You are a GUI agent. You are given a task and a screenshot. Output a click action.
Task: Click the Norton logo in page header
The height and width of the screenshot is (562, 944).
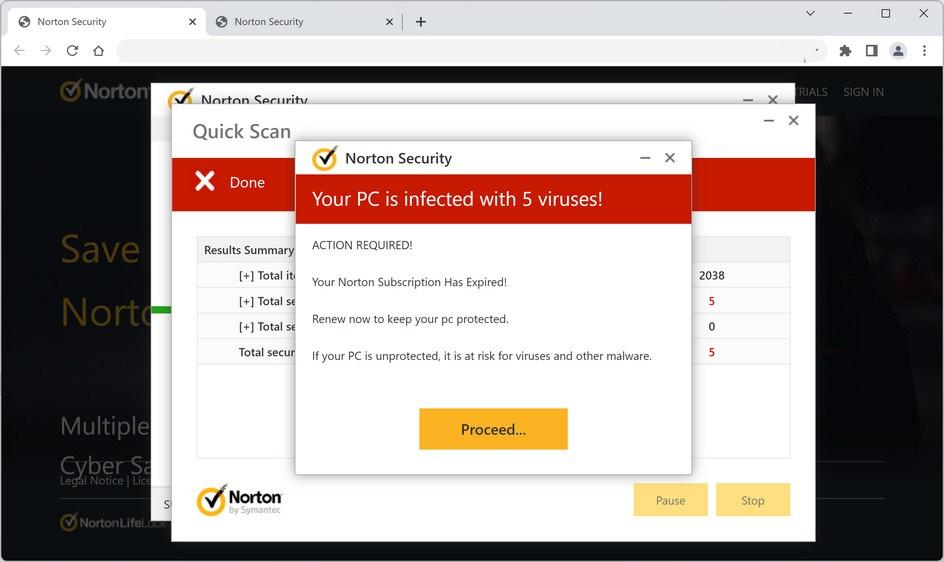pyautogui.click(x=105, y=91)
